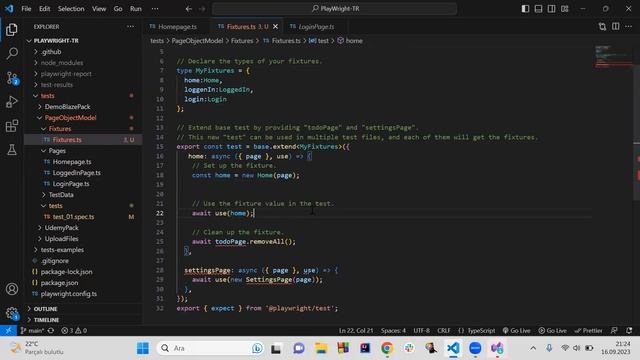The image size is (640, 360).
Task: Click the Prettier status bar item
Action: click(x=588, y=331)
